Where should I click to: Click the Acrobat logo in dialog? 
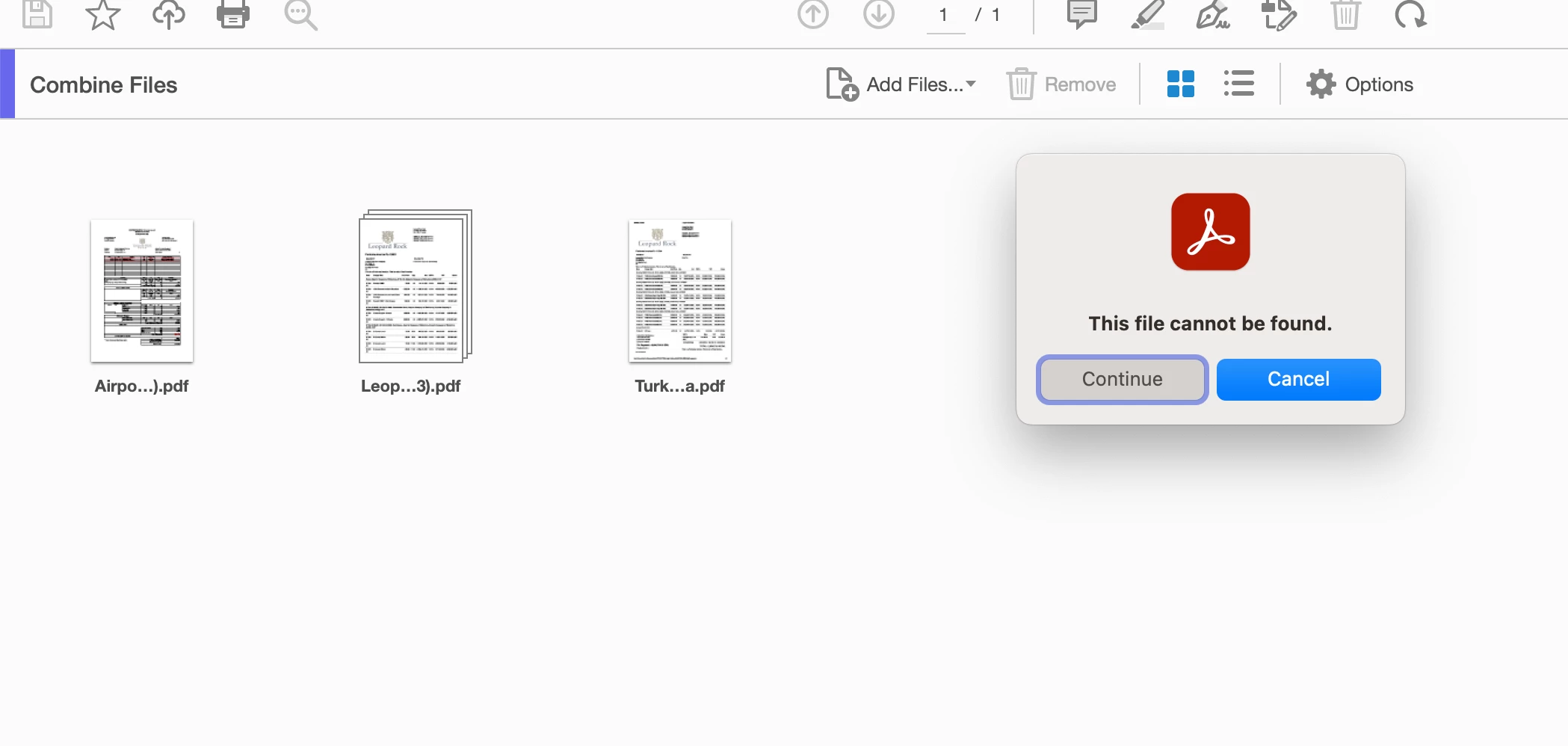(x=1211, y=232)
